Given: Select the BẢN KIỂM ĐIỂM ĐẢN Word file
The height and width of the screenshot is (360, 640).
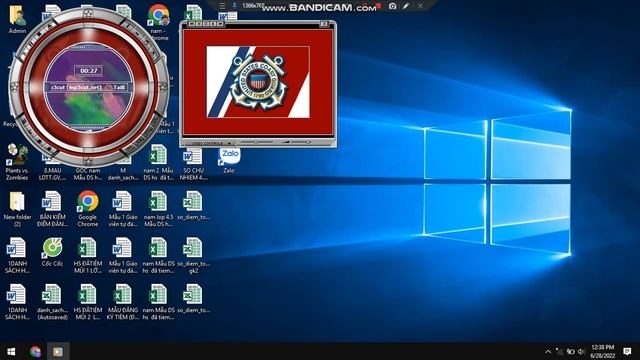Looking at the screenshot, I should [x=52, y=209].
